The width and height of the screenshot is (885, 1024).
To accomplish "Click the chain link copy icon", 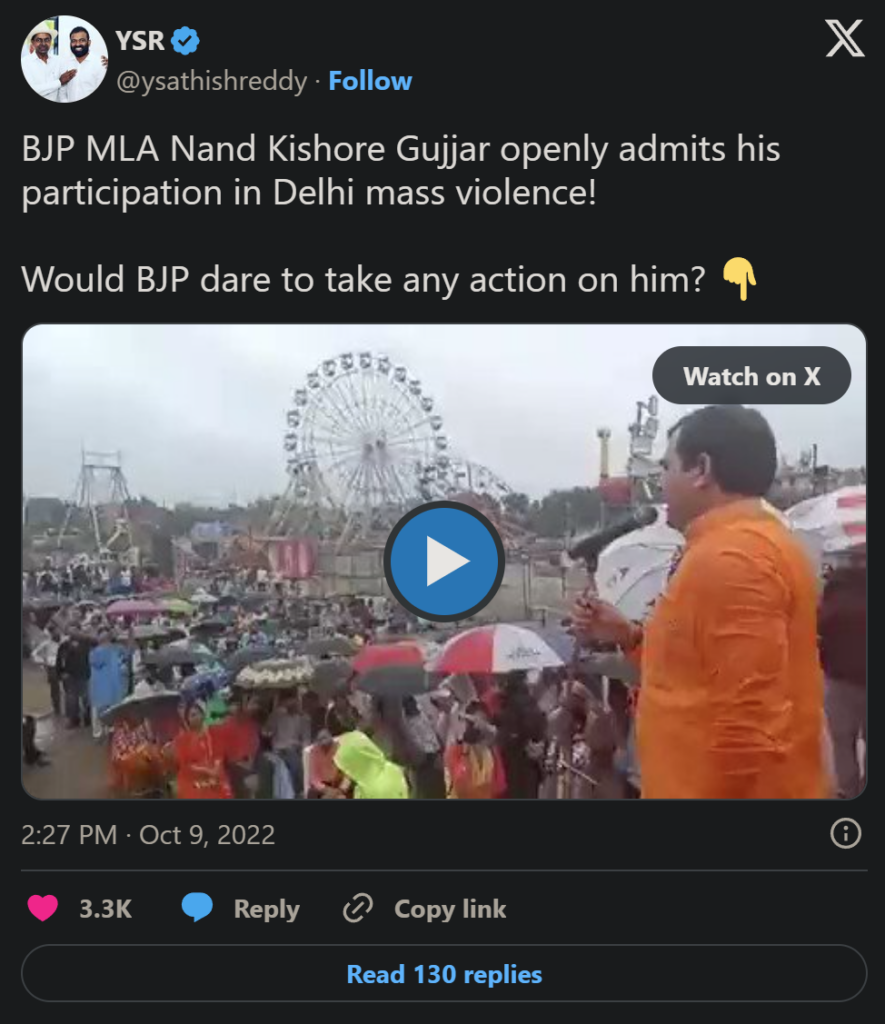I will click(x=357, y=908).
